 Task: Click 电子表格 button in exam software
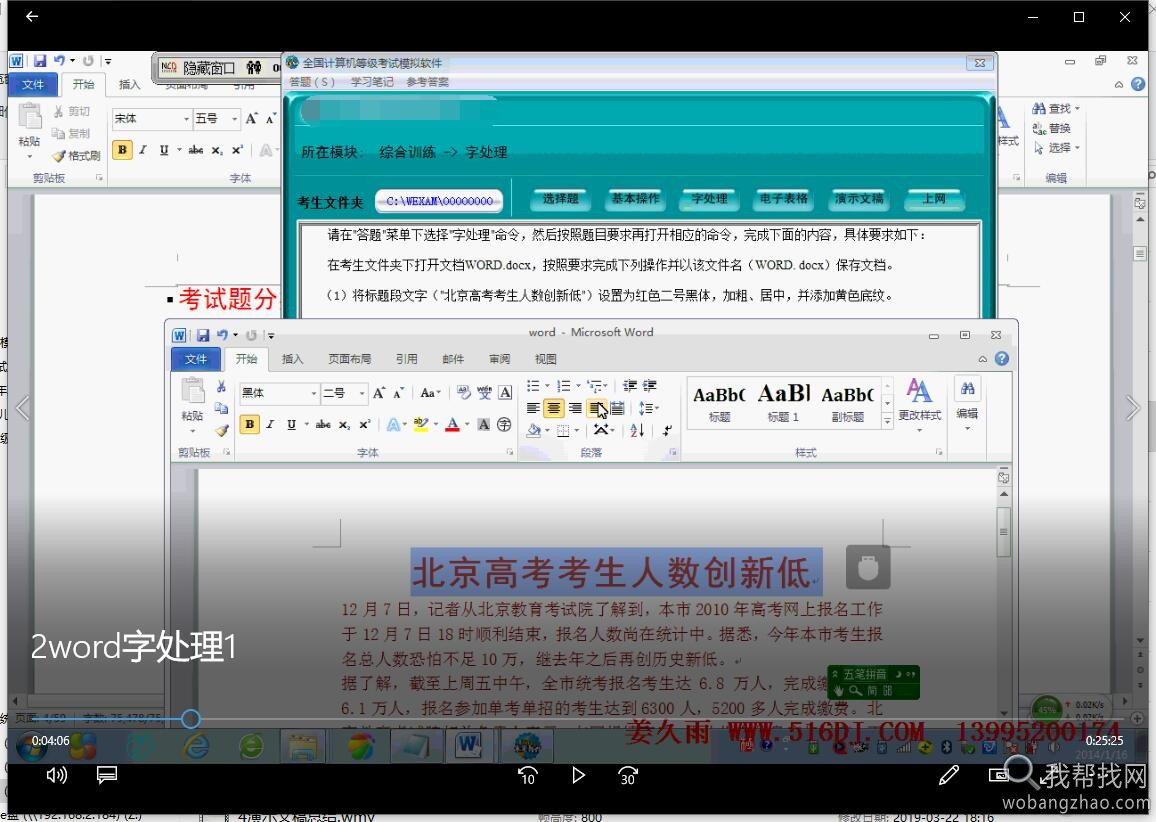[x=784, y=199]
